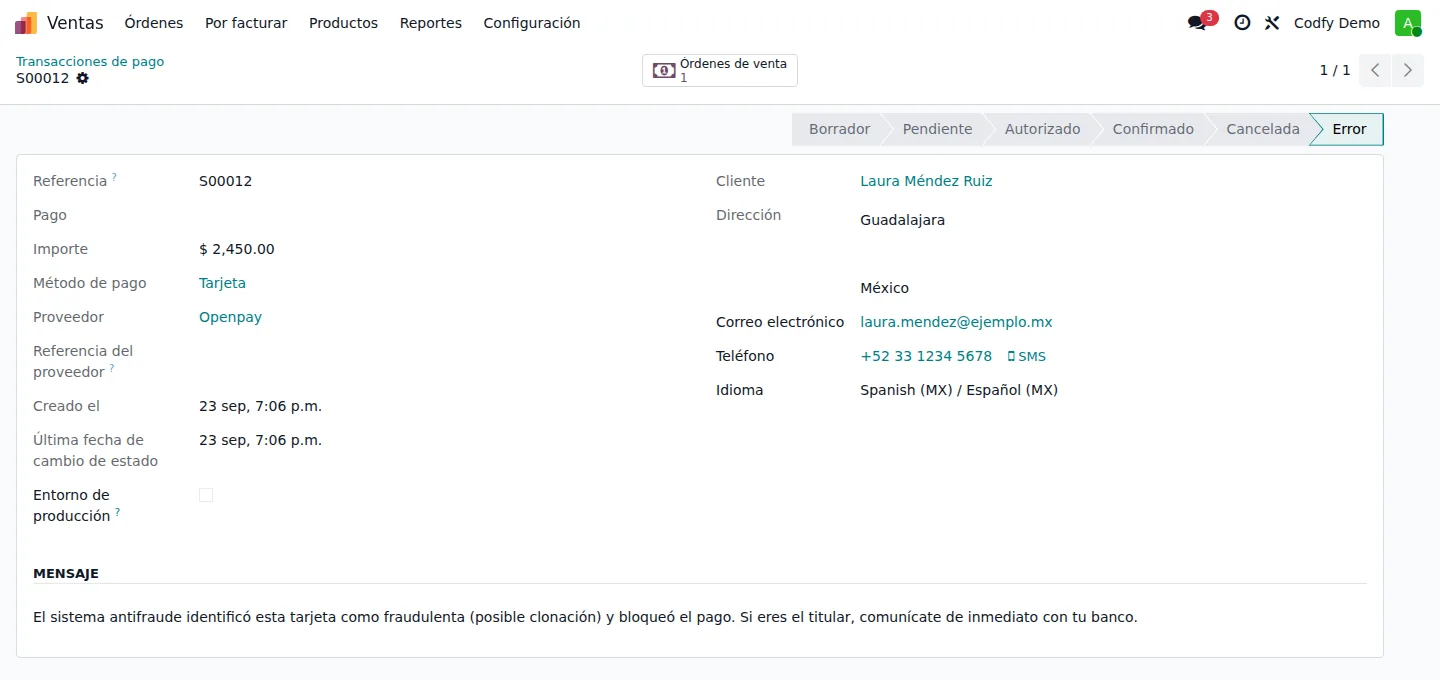Toggle the Entorno de producción checkbox
1440x680 pixels.
tap(206, 495)
